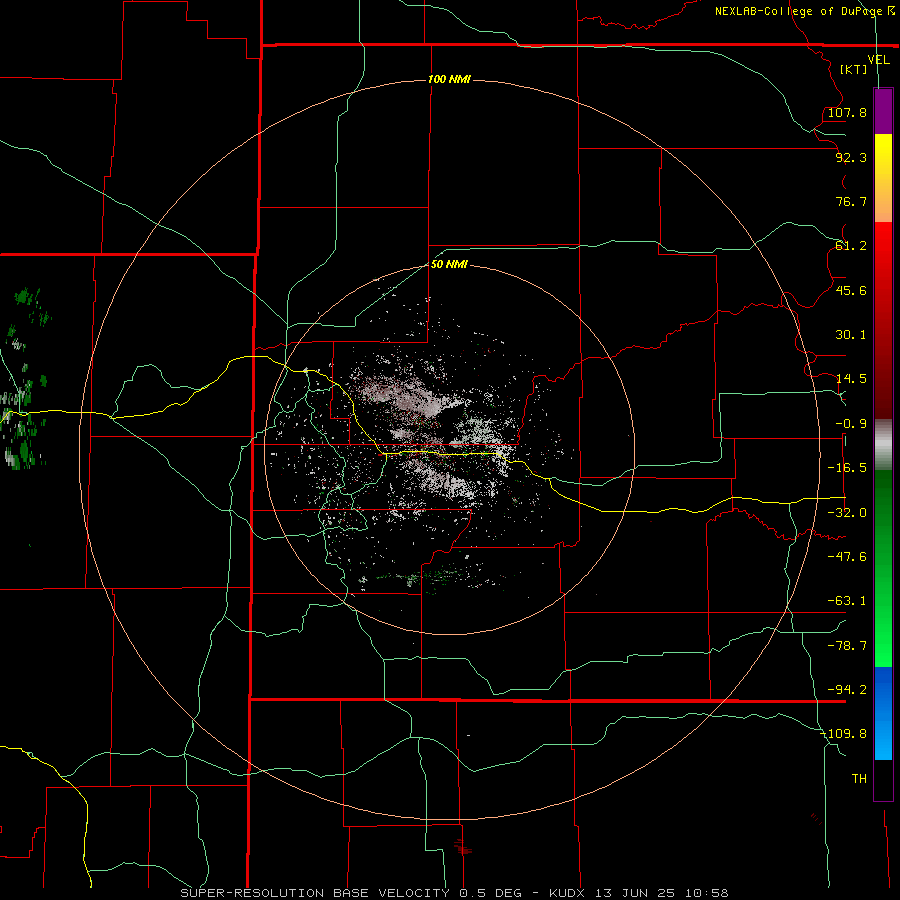Click the 61.2 velocity scale value
This screenshot has height=900, width=900.
(851, 246)
